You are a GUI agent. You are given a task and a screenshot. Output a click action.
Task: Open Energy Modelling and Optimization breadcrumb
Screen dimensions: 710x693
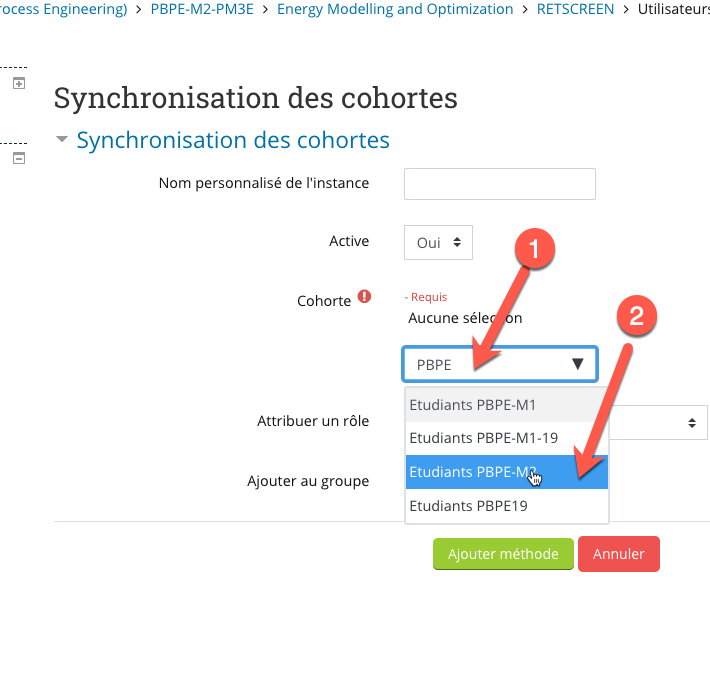click(395, 9)
